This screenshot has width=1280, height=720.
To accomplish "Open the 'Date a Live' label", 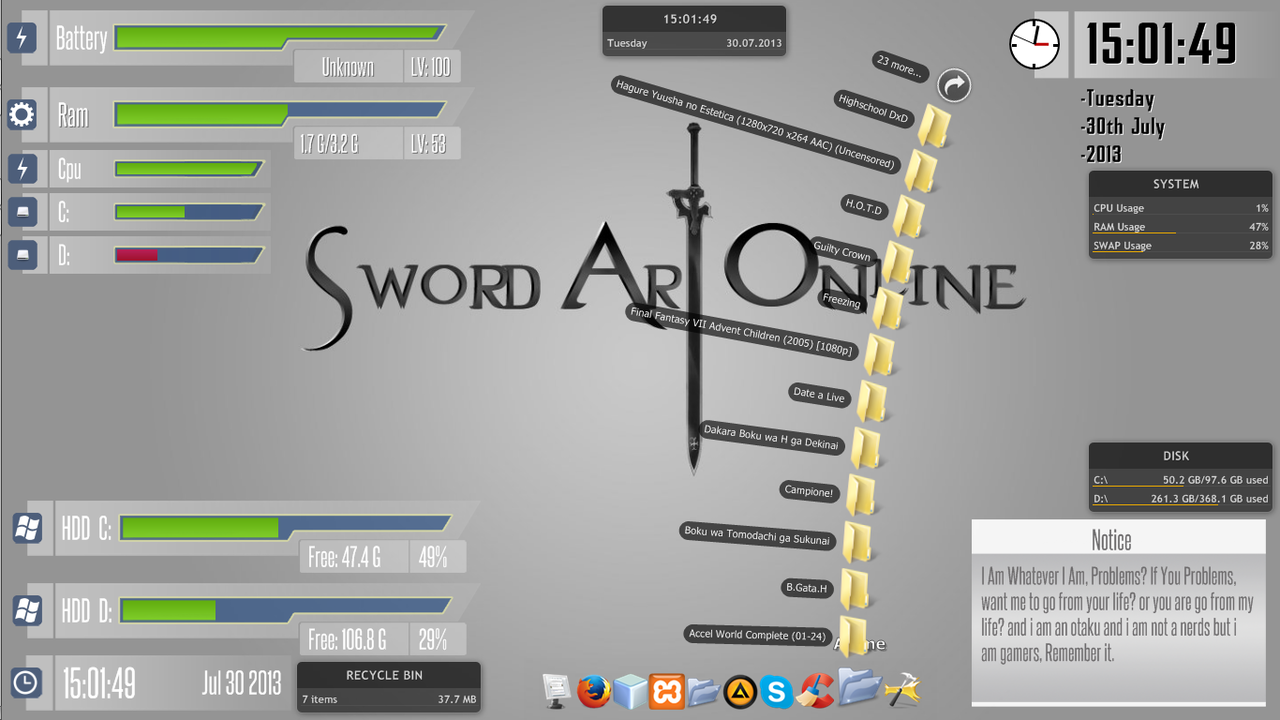I will [819, 394].
